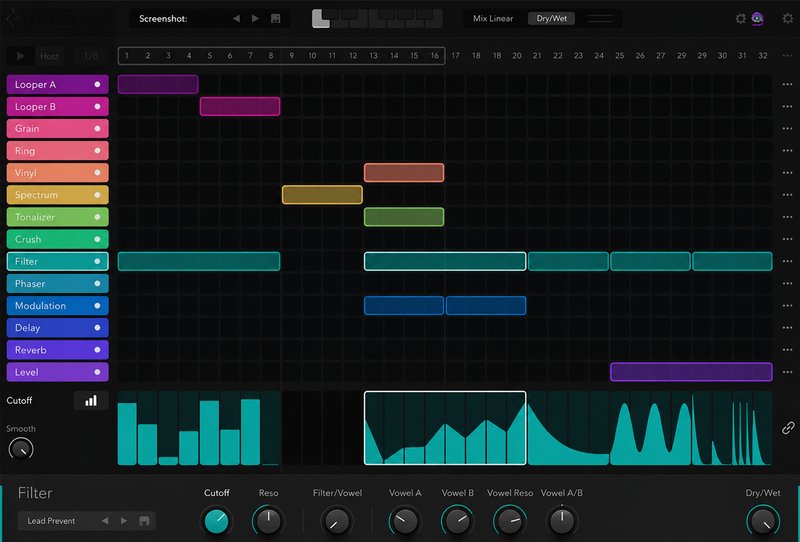
Task: Select the Filter effect lane
Action: [58, 261]
